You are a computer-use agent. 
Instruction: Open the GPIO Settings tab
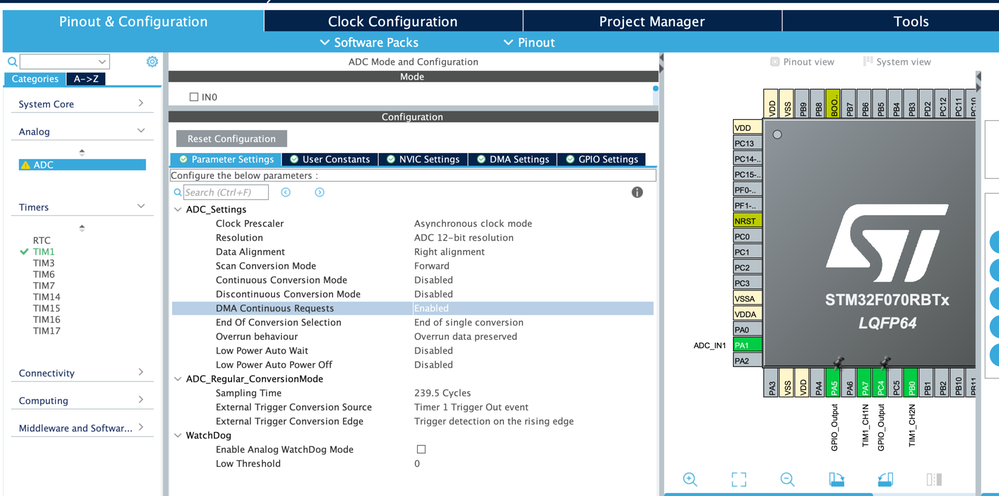point(601,159)
